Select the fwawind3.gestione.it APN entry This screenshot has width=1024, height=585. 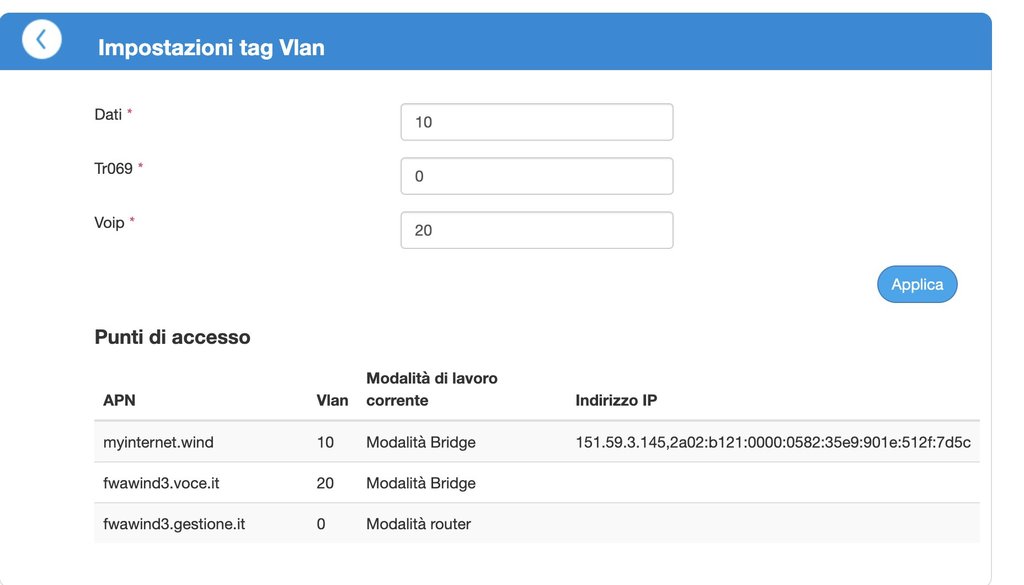(x=174, y=523)
